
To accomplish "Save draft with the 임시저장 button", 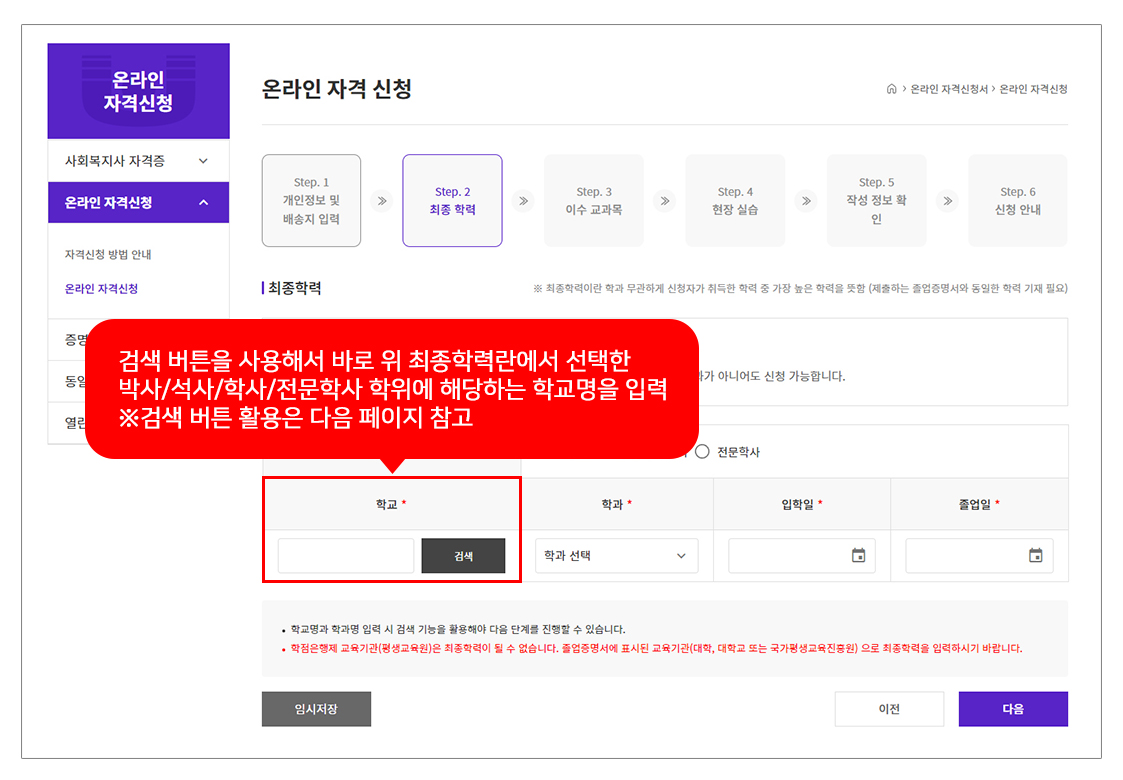I will point(316,709).
